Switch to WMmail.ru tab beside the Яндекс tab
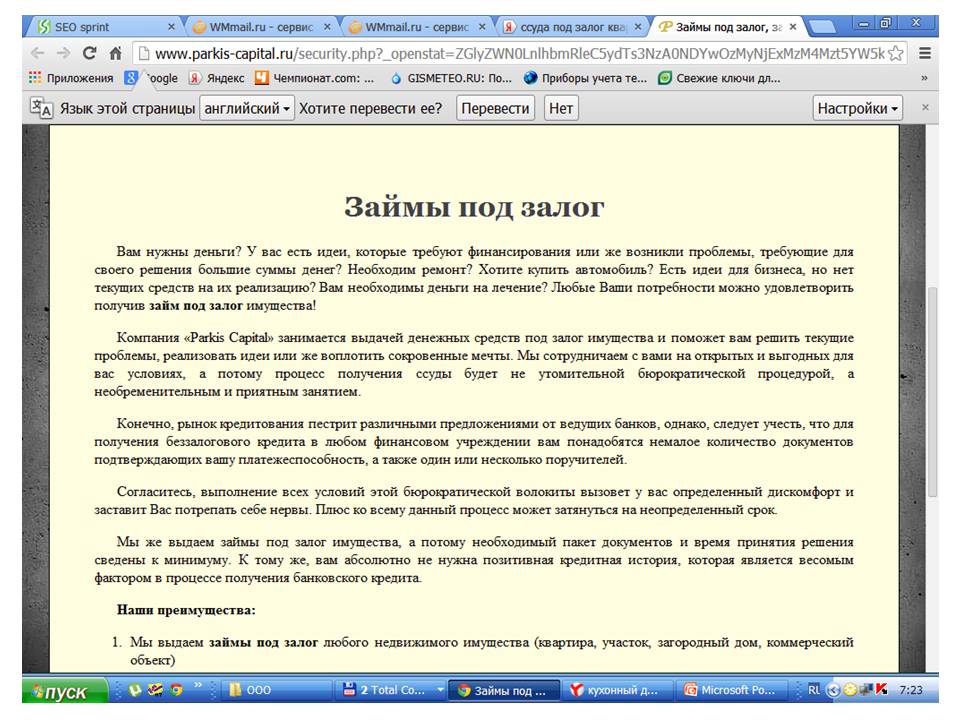Screen dimensions: 960x720 [x=416, y=27]
